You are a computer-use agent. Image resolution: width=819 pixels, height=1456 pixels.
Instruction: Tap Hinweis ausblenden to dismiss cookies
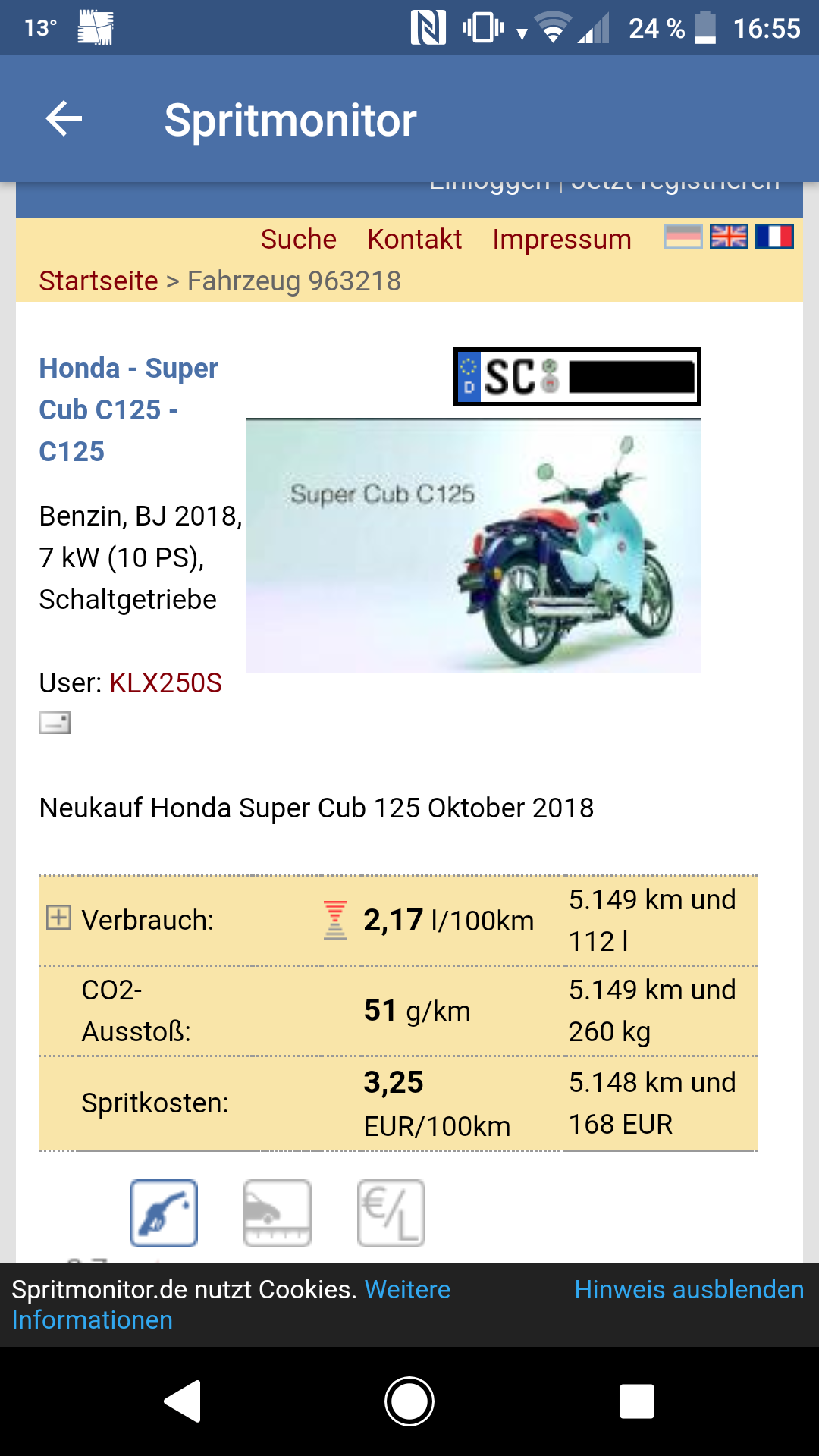tap(689, 1289)
